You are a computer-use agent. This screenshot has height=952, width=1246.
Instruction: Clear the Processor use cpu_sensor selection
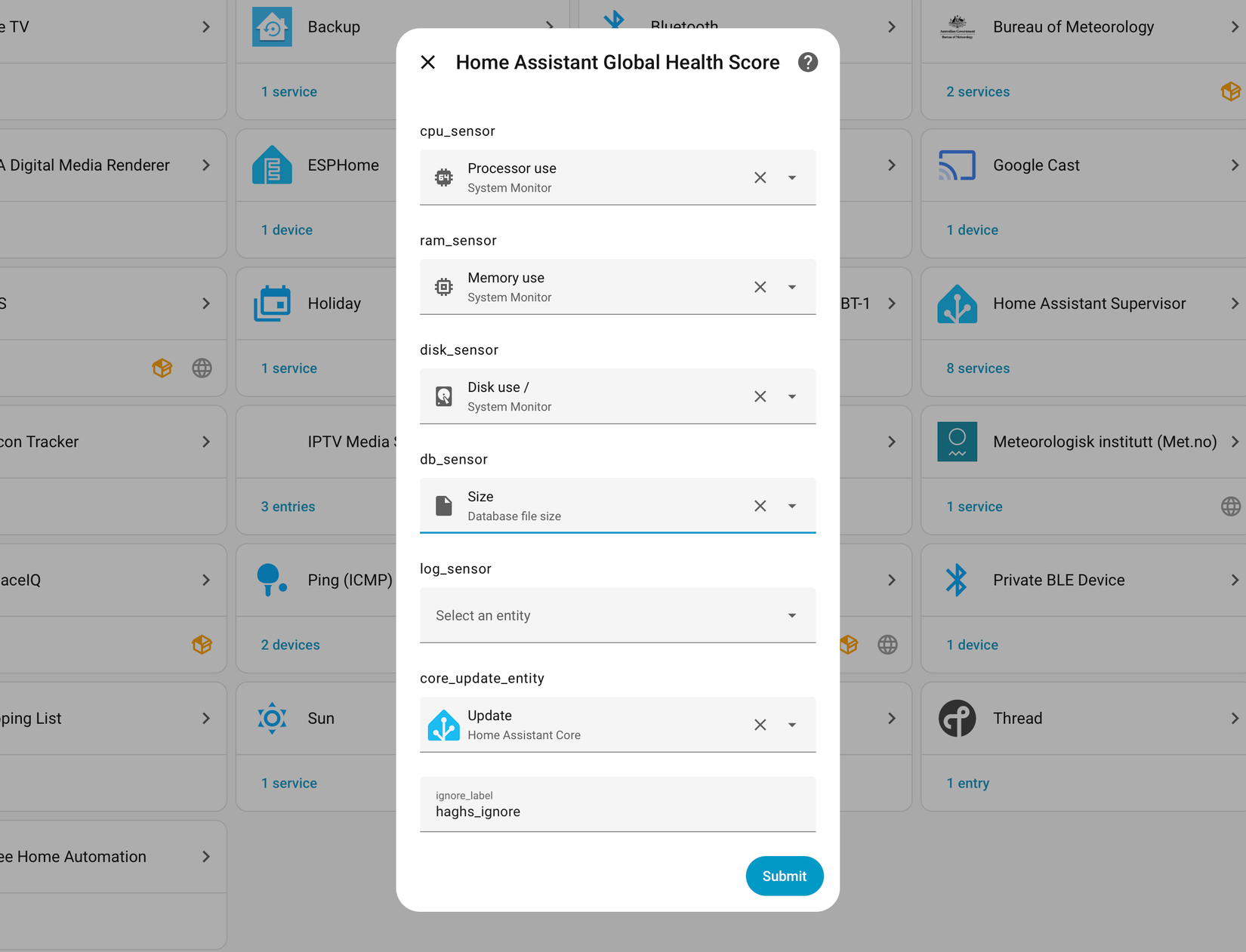tap(760, 177)
